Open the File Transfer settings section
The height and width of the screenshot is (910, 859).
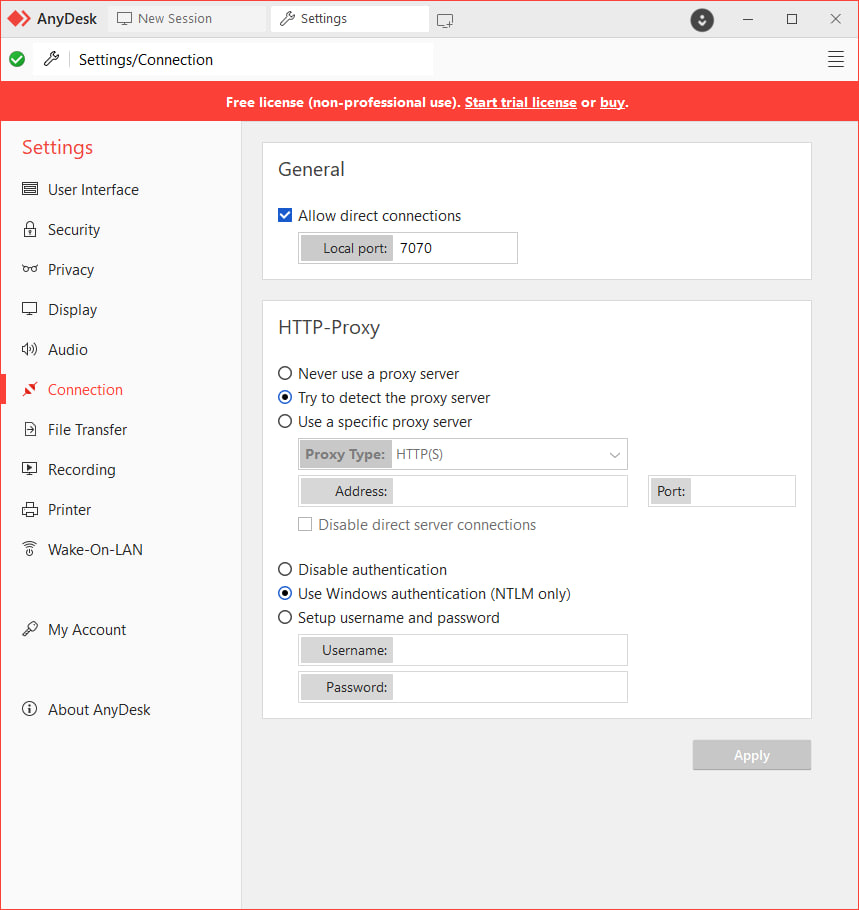pos(87,430)
